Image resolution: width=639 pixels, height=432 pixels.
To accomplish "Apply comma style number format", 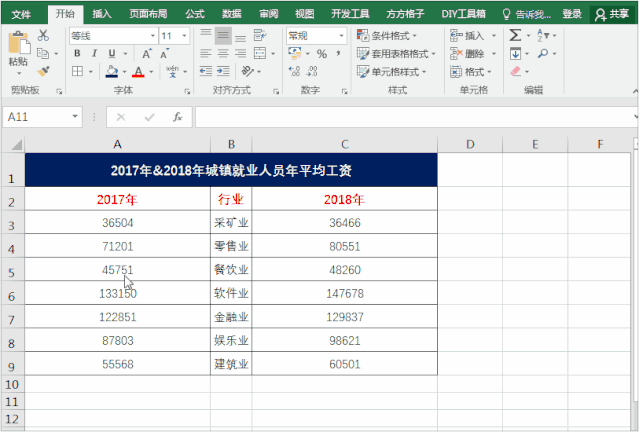I will 338,53.
